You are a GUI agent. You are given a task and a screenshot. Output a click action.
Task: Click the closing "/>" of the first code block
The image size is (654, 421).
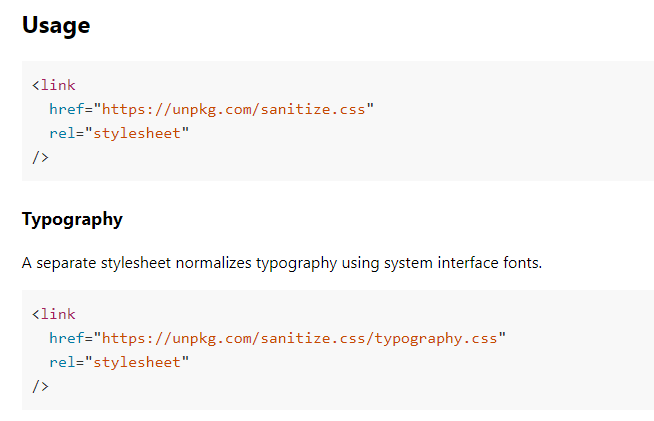[40, 157]
